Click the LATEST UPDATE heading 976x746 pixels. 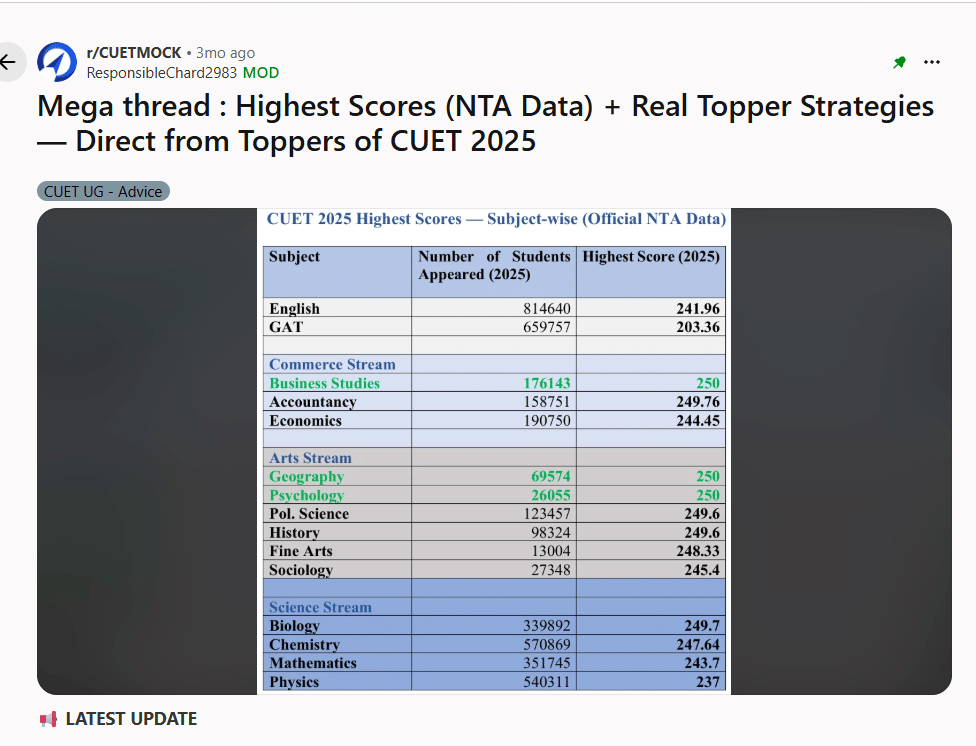pyautogui.click(x=131, y=719)
